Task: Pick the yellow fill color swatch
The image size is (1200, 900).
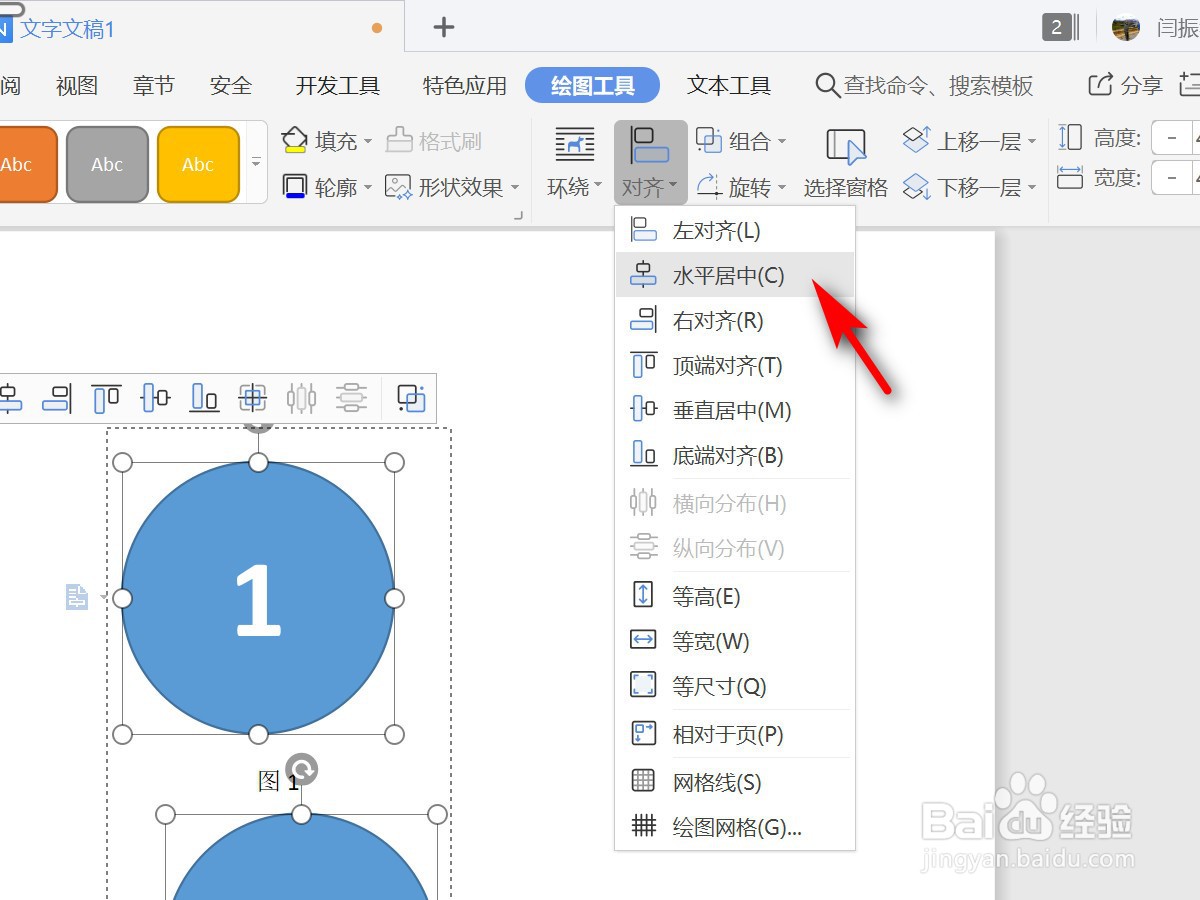Action: 198,163
